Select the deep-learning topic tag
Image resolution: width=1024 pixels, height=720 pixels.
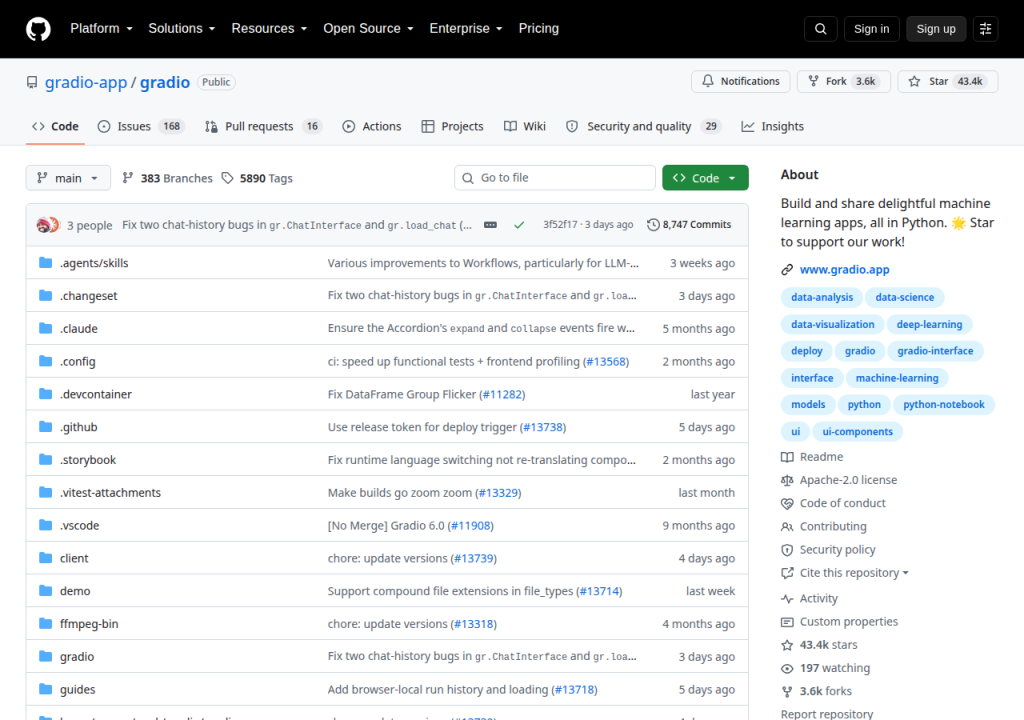[x=929, y=324]
